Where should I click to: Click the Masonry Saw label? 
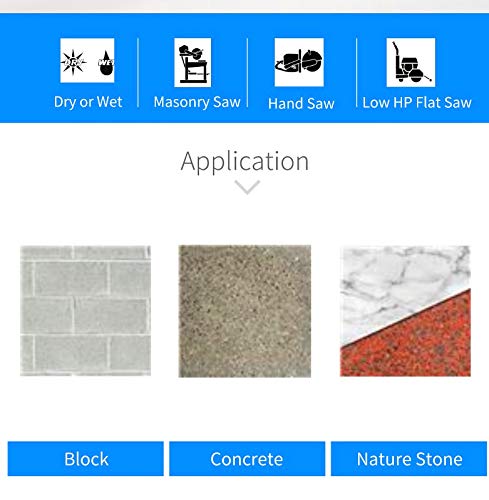[197, 102]
